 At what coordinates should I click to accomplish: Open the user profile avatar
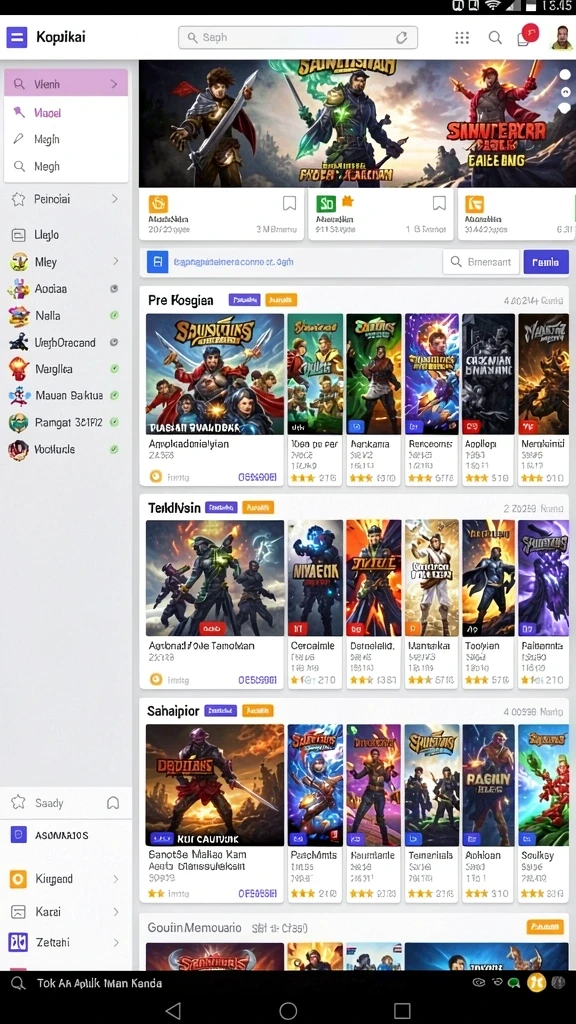pyautogui.click(x=562, y=37)
